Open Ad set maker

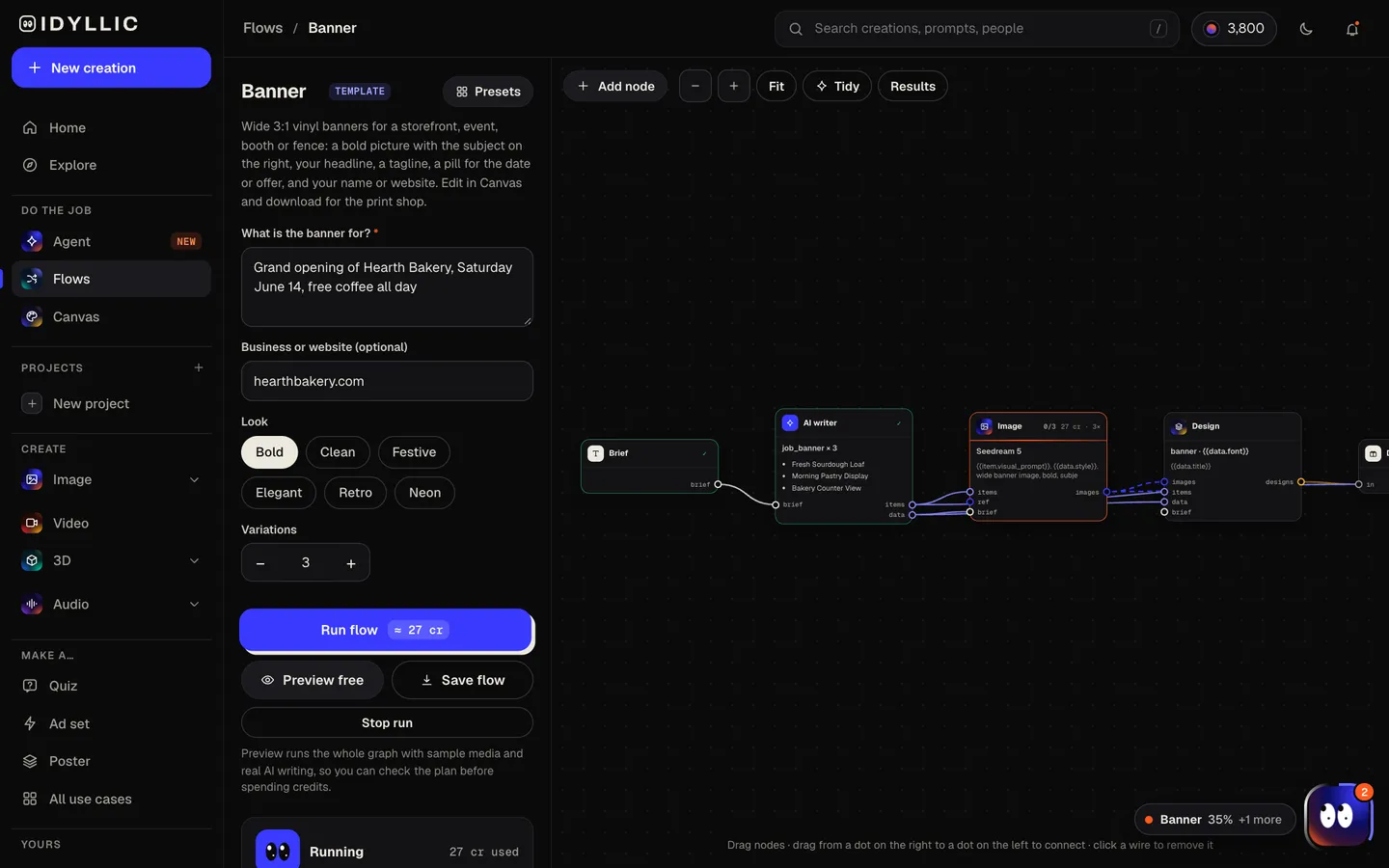(x=111, y=723)
